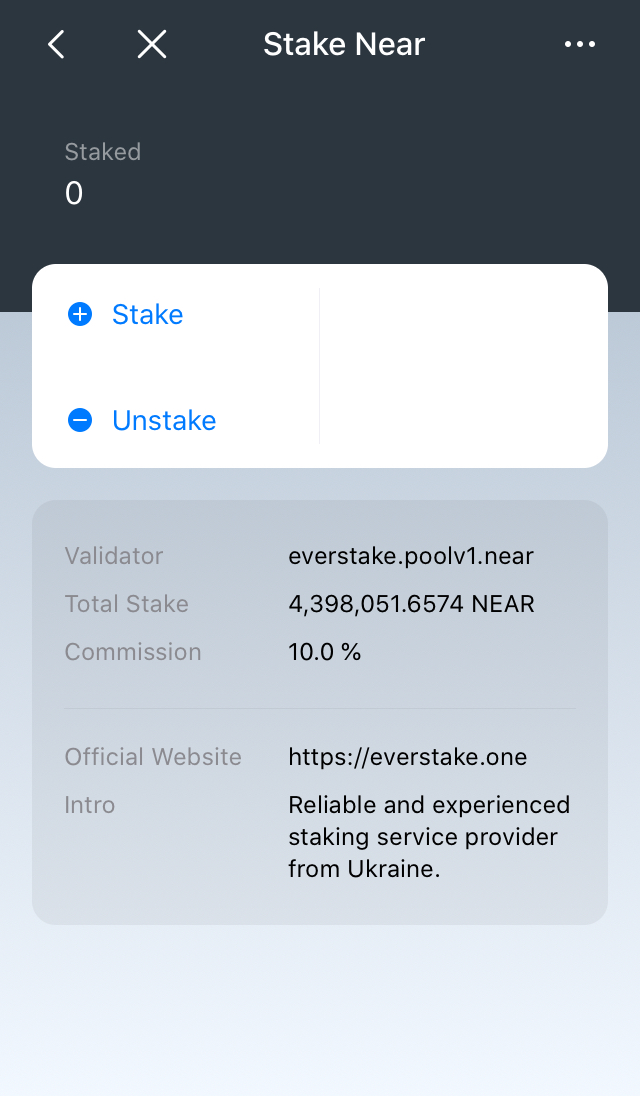Screen dimensions: 640x1096
Task: Select the Total Stake label
Action: pyautogui.click(x=126, y=604)
